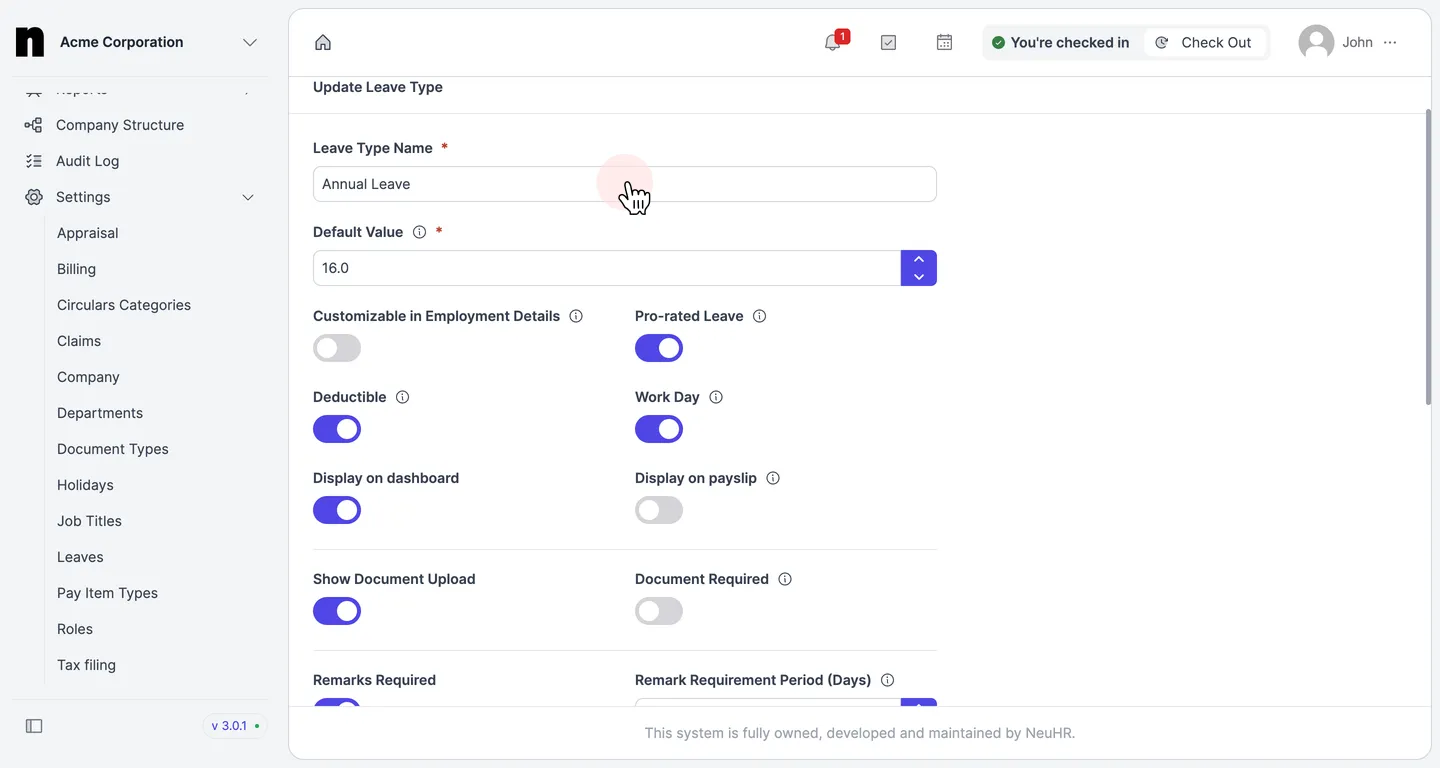This screenshot has height=768, width=1440.
Task: Show info for Deductible
Action: [x=402, y=397]
